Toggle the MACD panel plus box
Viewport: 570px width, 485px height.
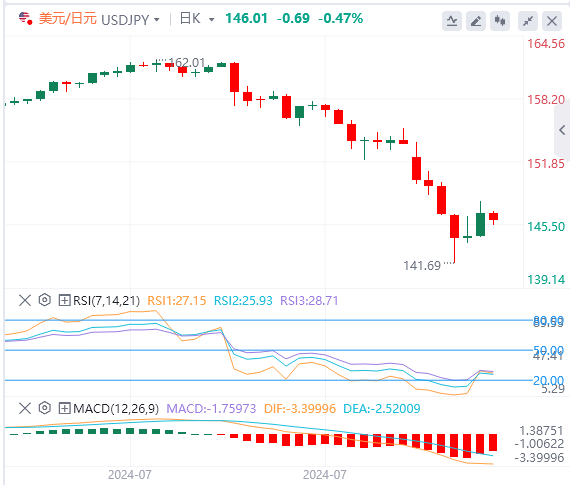[64, 409]
